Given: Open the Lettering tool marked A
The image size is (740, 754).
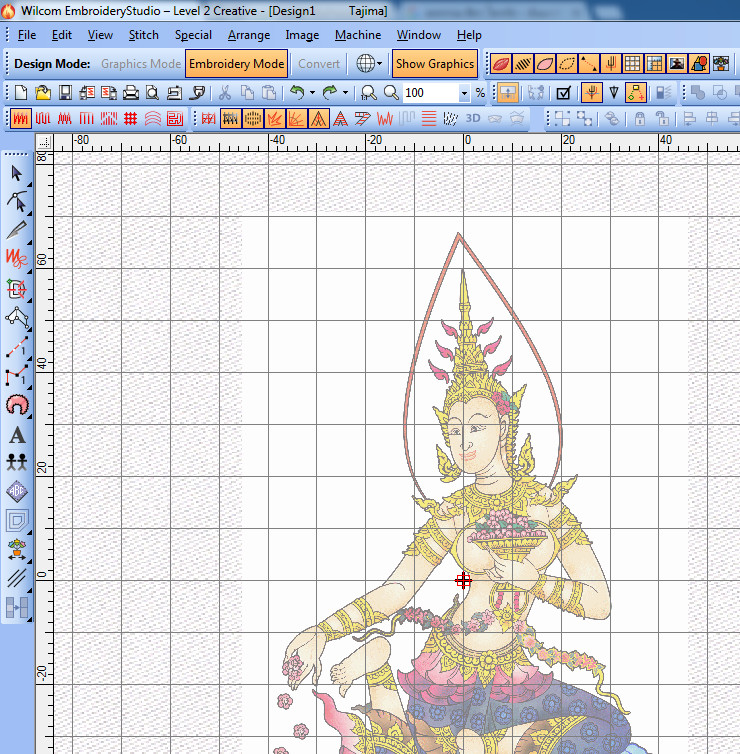Looking at the screenshot, I should [17, 435].
